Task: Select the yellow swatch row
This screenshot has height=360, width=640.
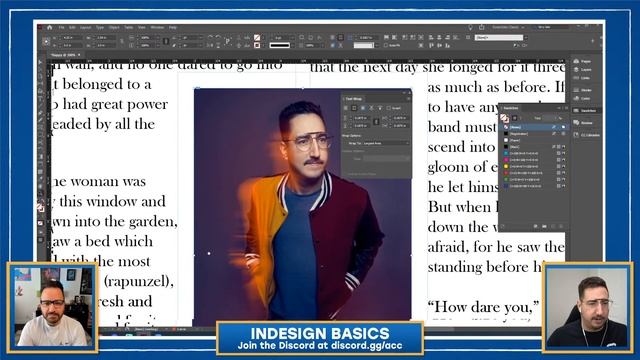Action: point(534,167)
